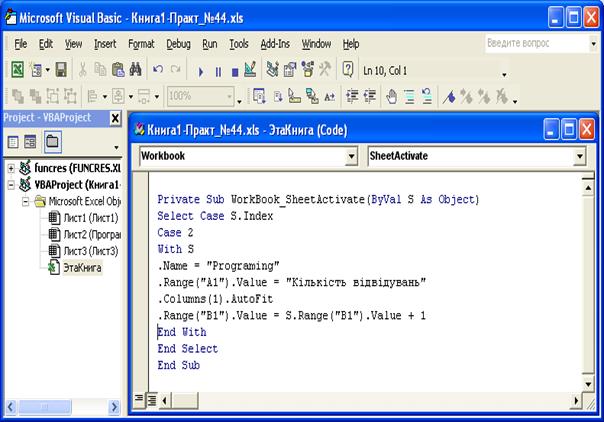The height and width of the screenshot is (422, 604).
Task: Open the 100% zoom combo box
Action: 200,96
